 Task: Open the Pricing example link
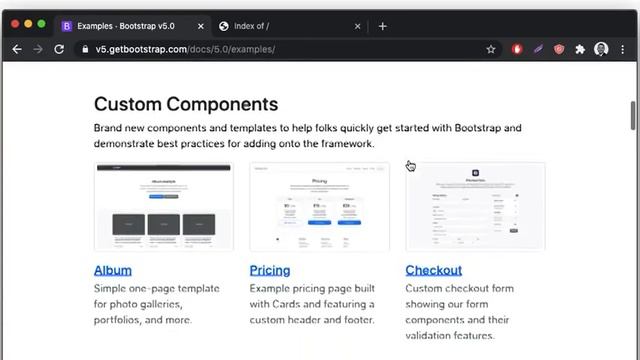(x=270, y=270)
